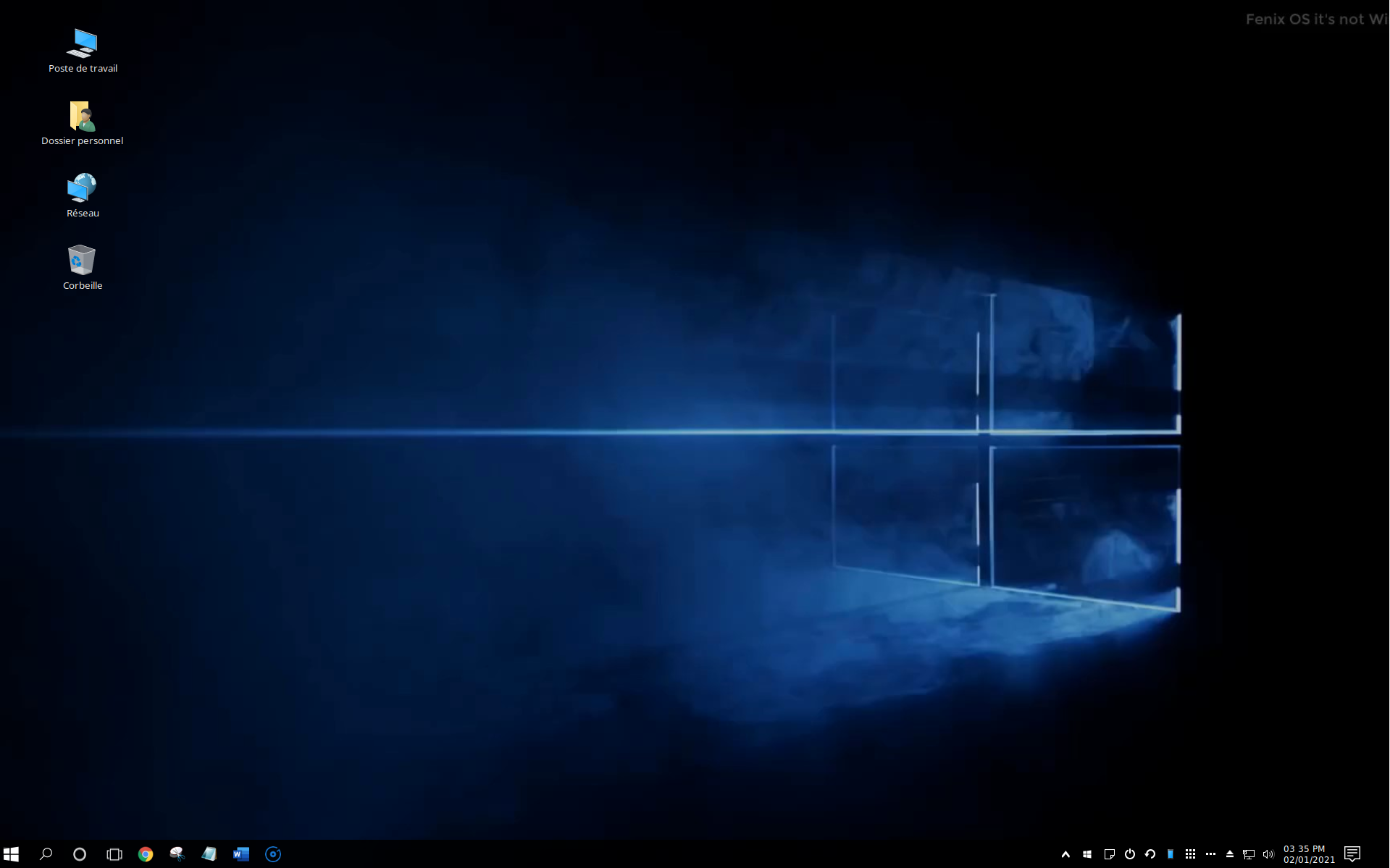The width and height of the screenshot is (1390, 868).
Task: Click the three dots tray icon
Action: point(1210,854)
